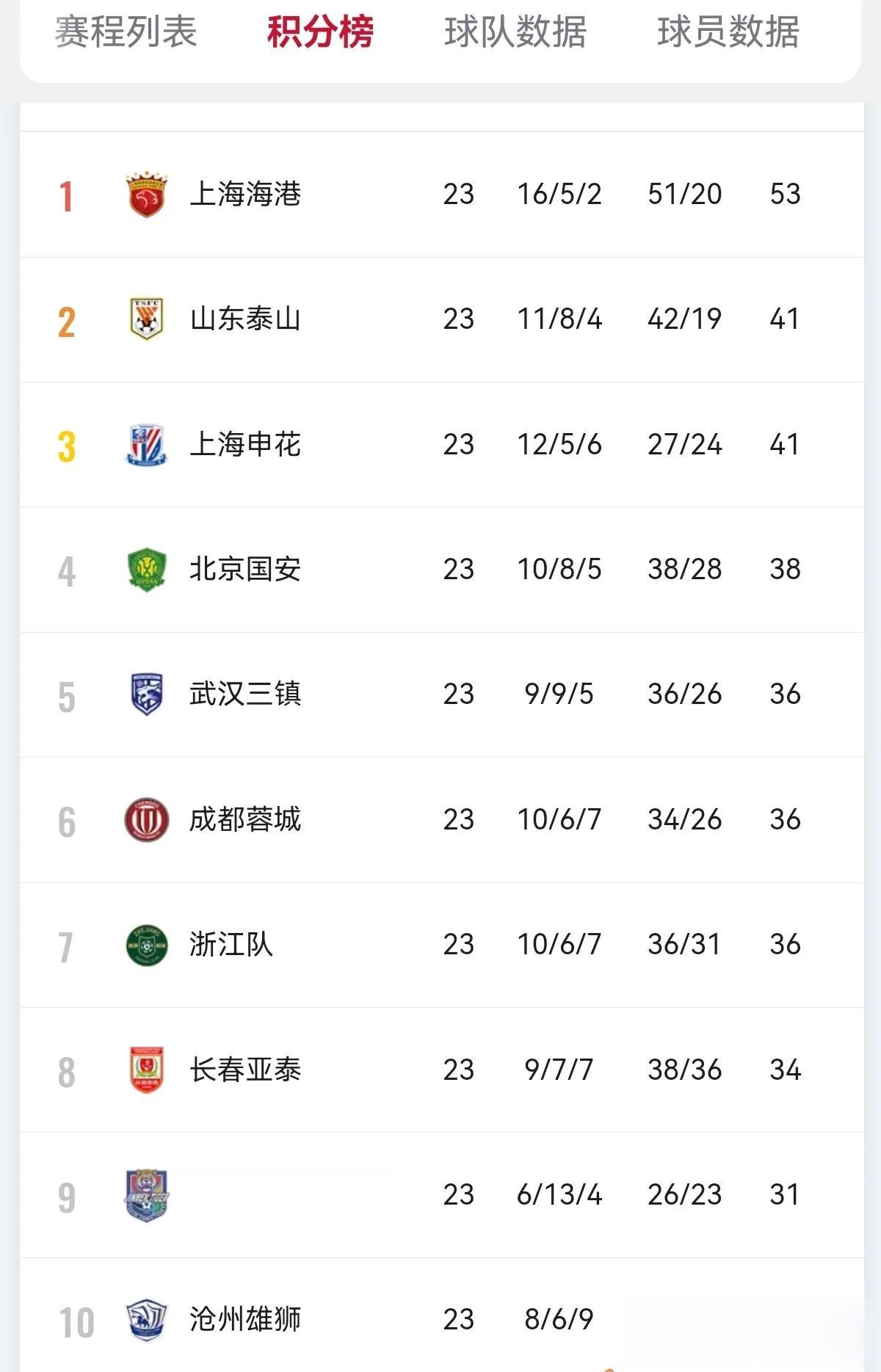Screen dimensions: 881x1372
Task: Switch to the 球队数据 tab
Action: (515, 32)
